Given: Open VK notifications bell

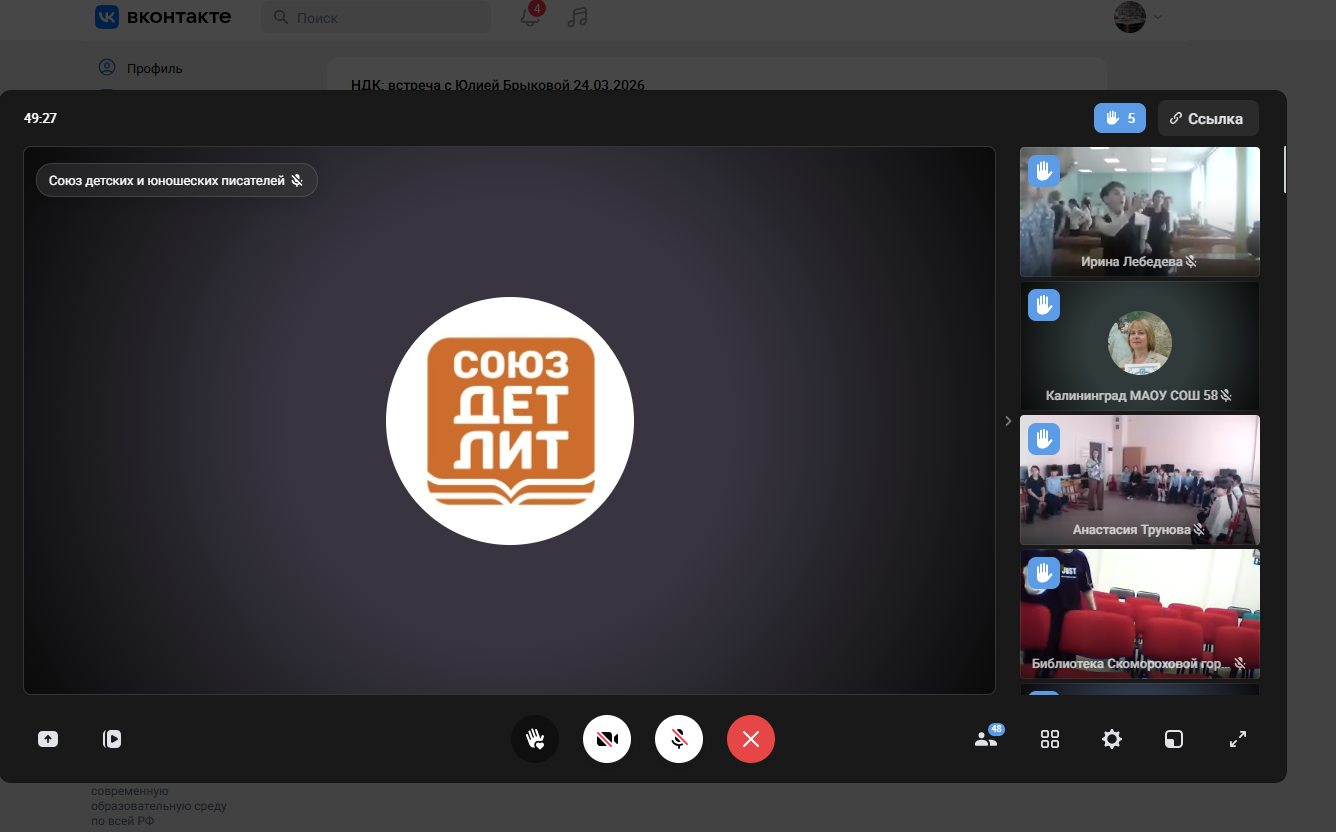Looking at the screenshot, I should pyautogui.click(x=530, y=17).
